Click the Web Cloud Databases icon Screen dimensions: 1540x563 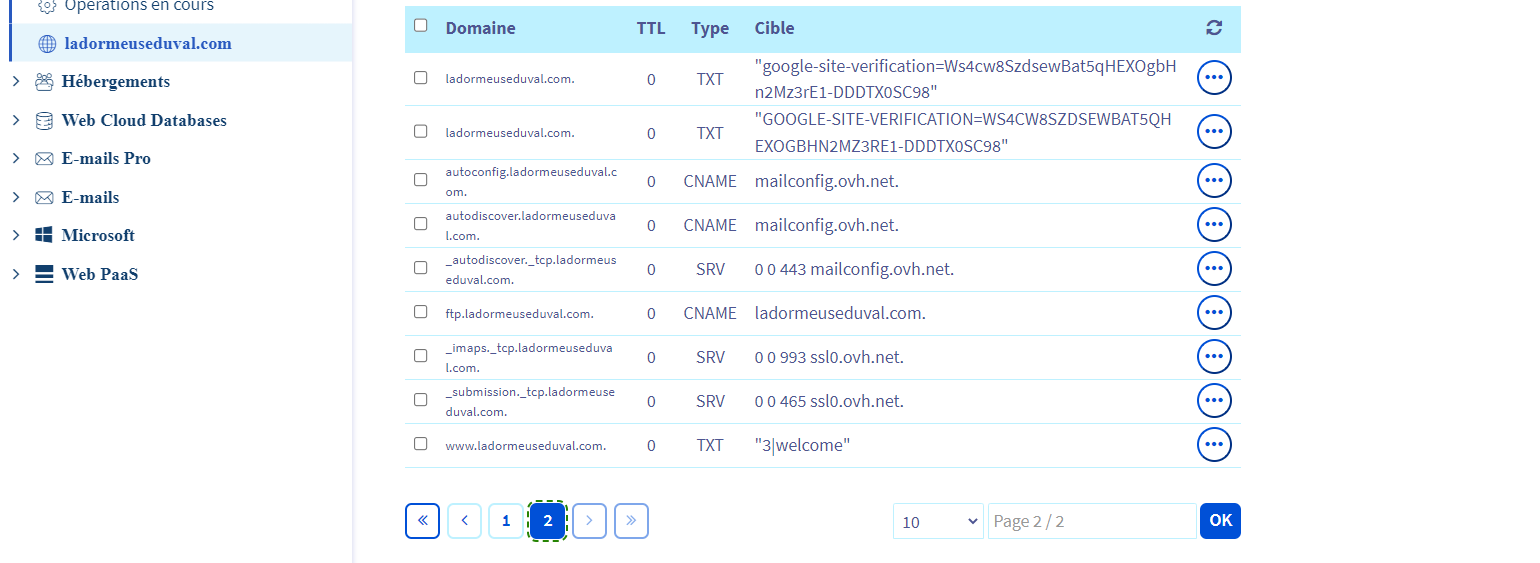[44, 120]
